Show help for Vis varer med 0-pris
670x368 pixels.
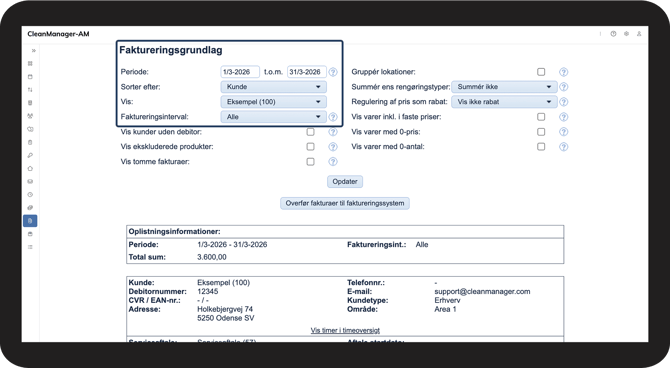point(564,132)
